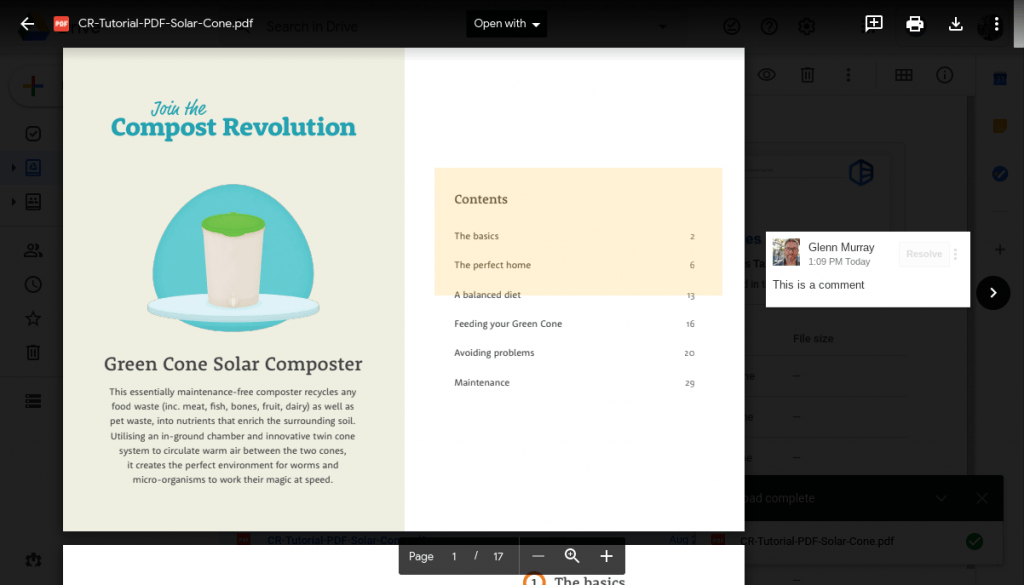Open Shared with me in sidebar

click(x=33, y=250)
